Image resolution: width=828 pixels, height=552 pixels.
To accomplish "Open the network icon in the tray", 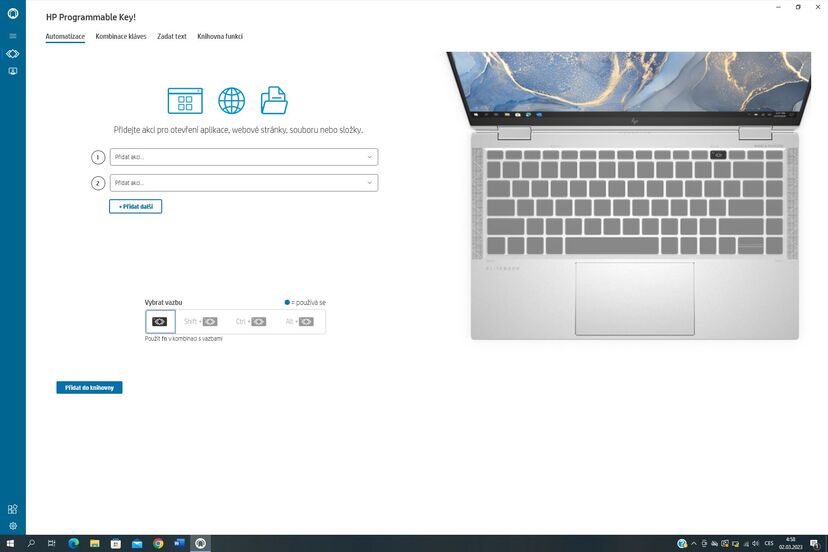I will 746,544.
